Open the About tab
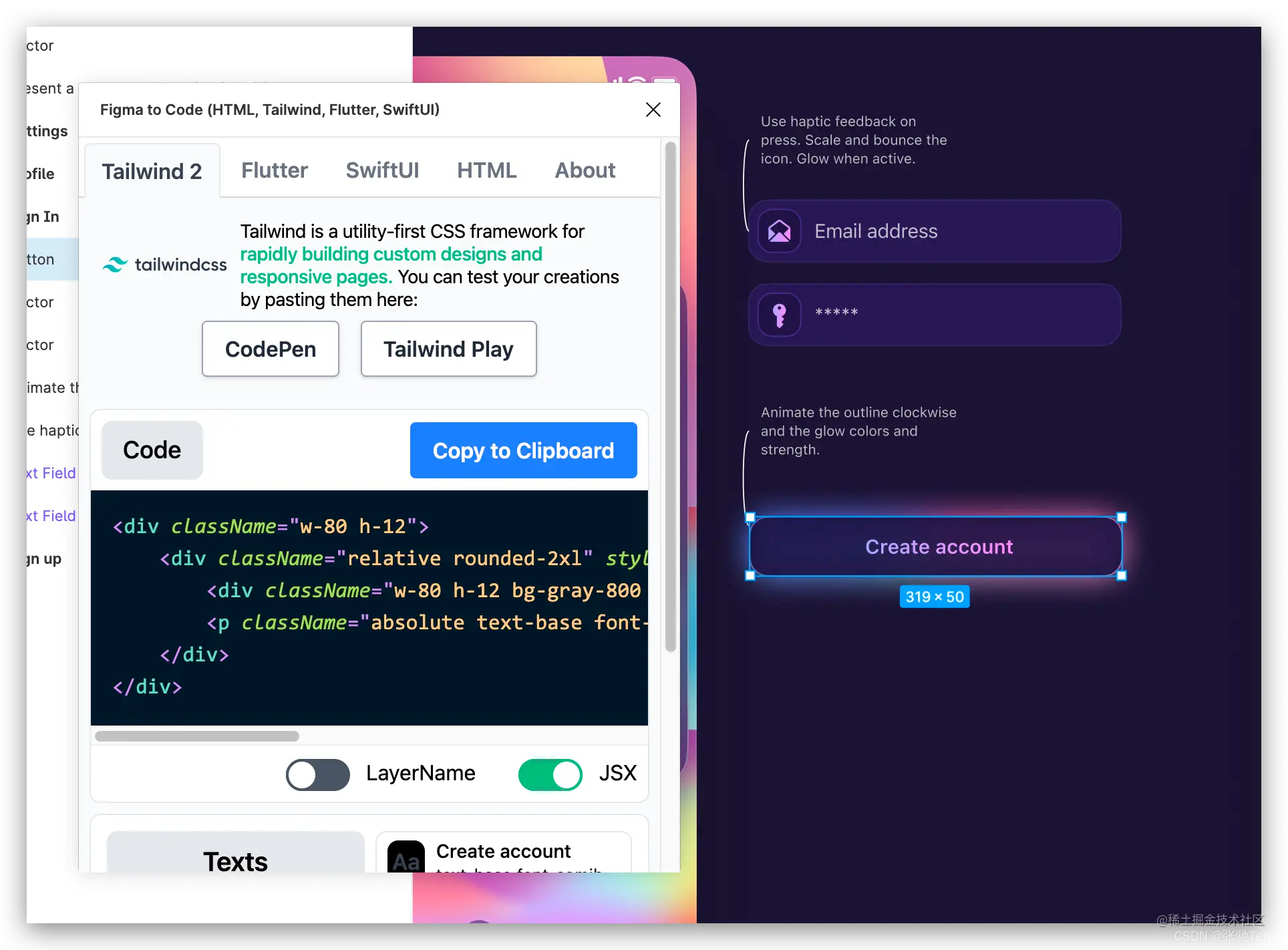1288x950 pixels. pyautogui.click(x=585, y=170)
